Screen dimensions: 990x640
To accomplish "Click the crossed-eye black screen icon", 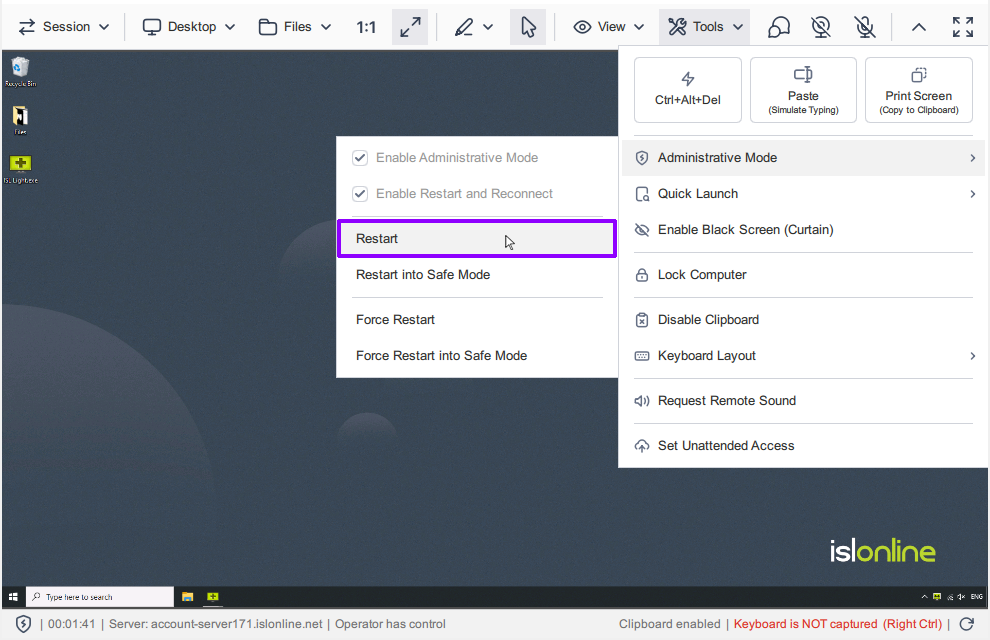I will coord(641,230).
